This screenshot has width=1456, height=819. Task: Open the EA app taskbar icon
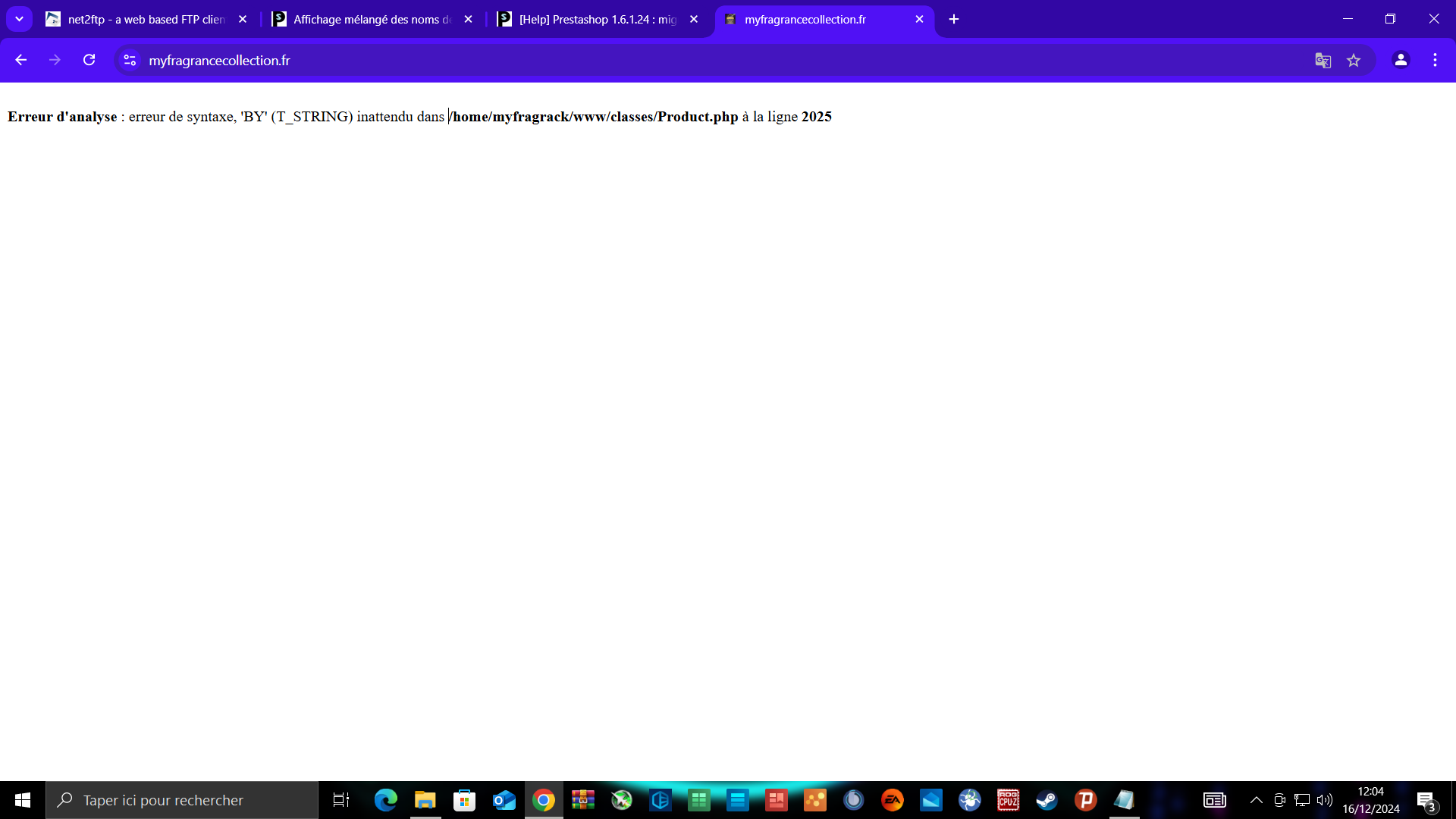pyautogui.click(x=892, y=800)
